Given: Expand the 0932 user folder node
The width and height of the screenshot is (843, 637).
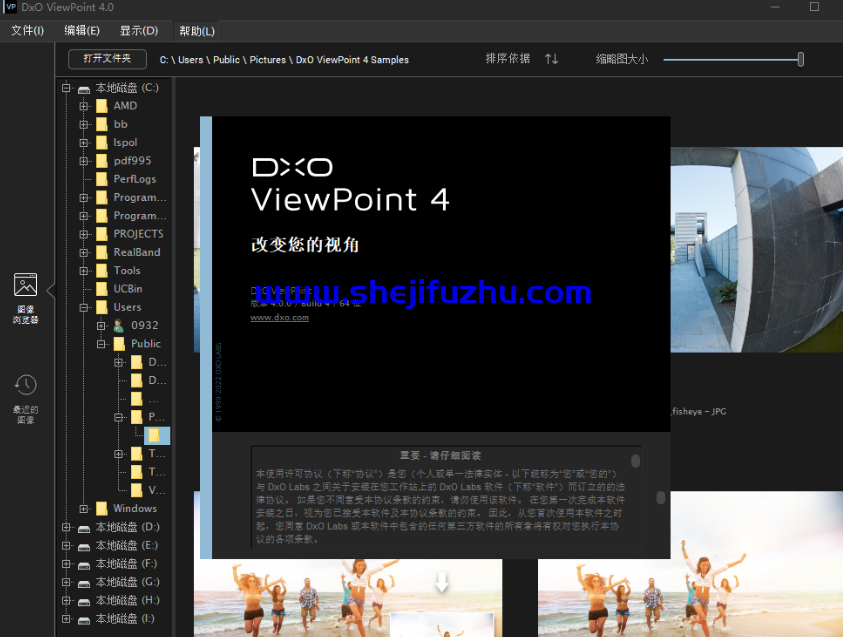Looking at the screenshot, I should click(x=101, y=325).
